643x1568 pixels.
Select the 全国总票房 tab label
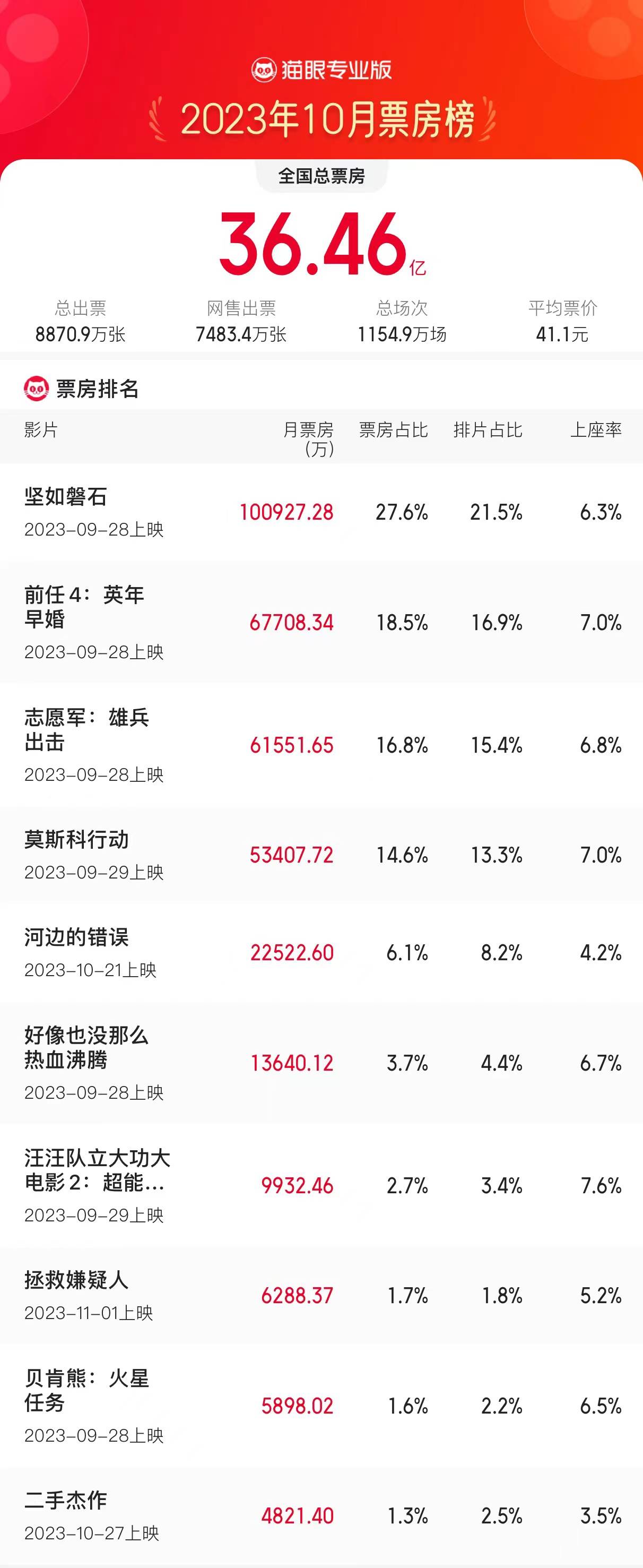pyautogui.click(x=321, y=176)
